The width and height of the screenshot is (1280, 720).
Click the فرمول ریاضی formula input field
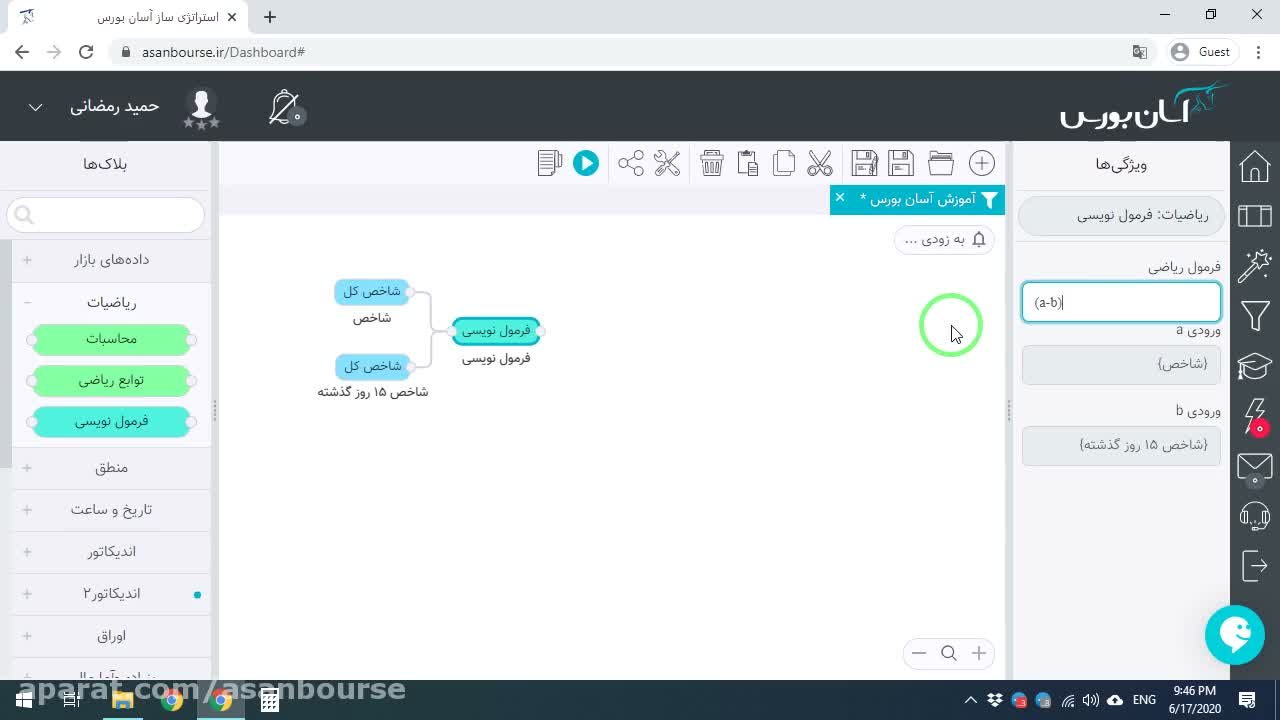[x=1121, y=302]
